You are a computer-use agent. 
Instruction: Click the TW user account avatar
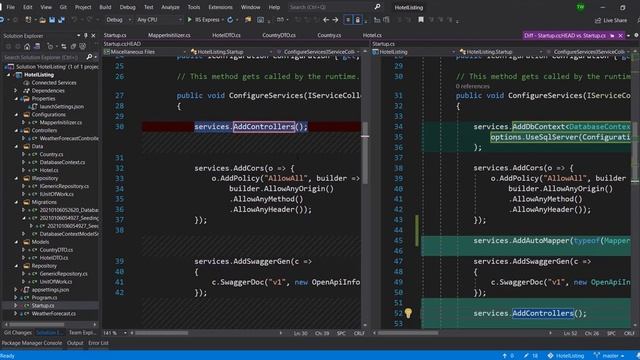click(580, 7)
